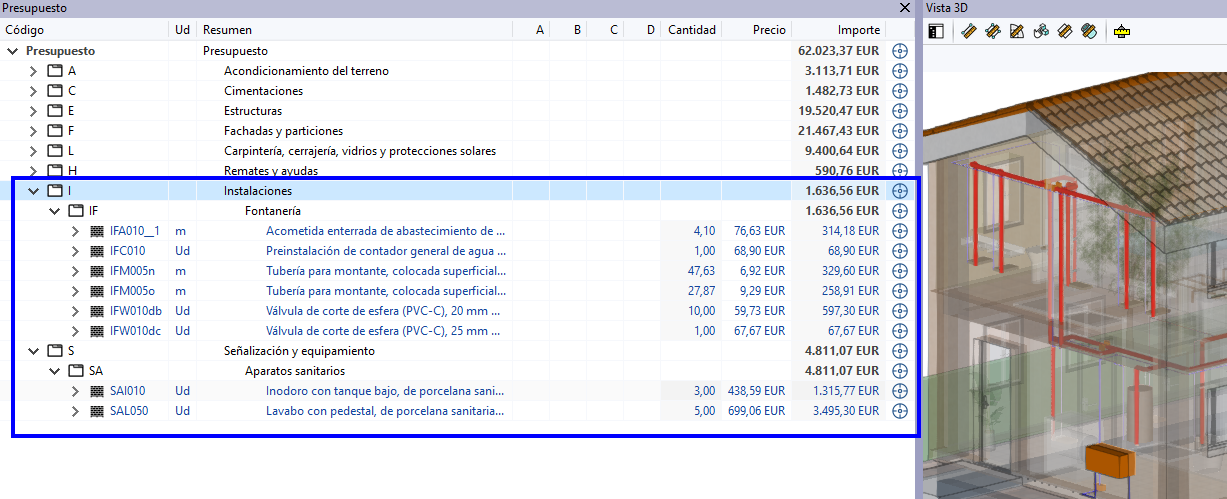Image resolution: width=1227 pixels, height=499 pixels.
Task: Collapse the Instalaciones chapter I
Action: pyautogui.click(x=33, y=191)
